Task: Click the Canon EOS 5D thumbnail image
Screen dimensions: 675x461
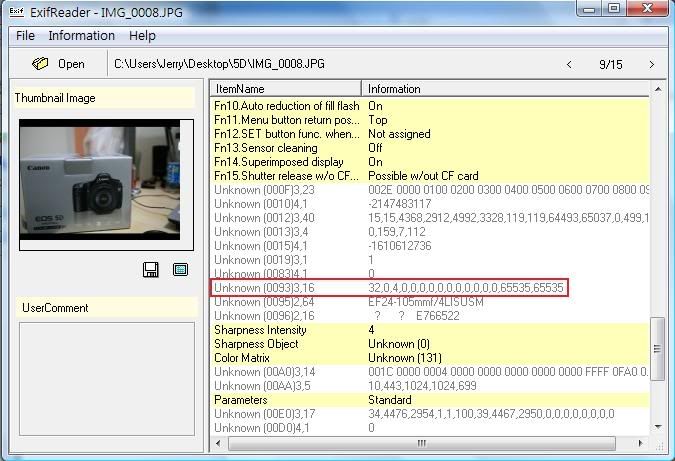Action: (100, 185)
